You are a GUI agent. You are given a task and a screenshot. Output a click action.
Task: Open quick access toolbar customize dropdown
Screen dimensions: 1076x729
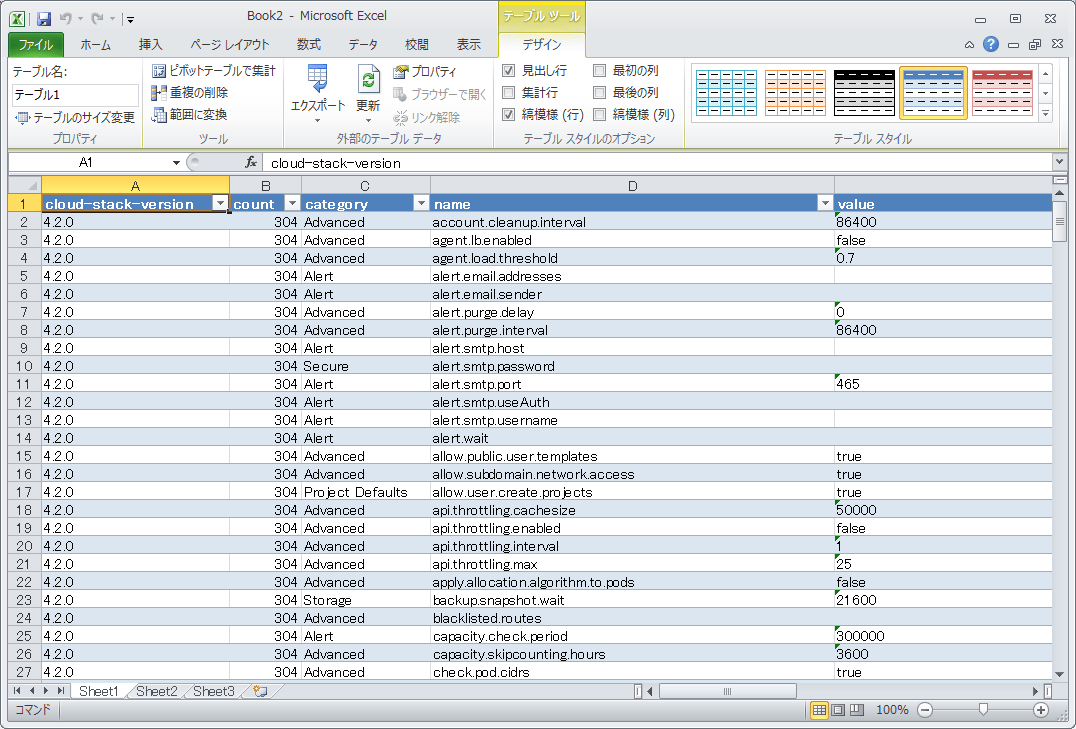click(x=130, y=19)
